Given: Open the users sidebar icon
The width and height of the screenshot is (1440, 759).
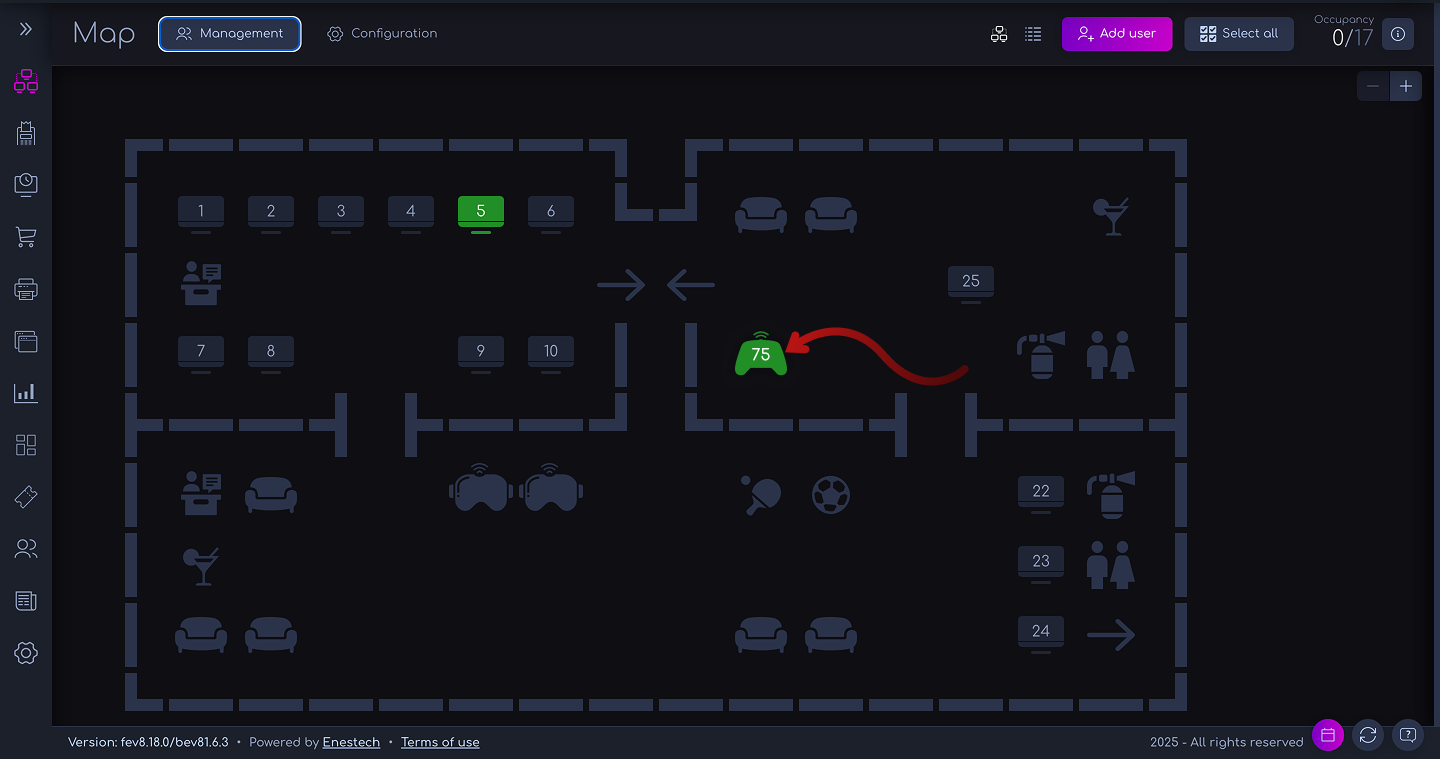Looking at the screenshot, I should point(26,548).
